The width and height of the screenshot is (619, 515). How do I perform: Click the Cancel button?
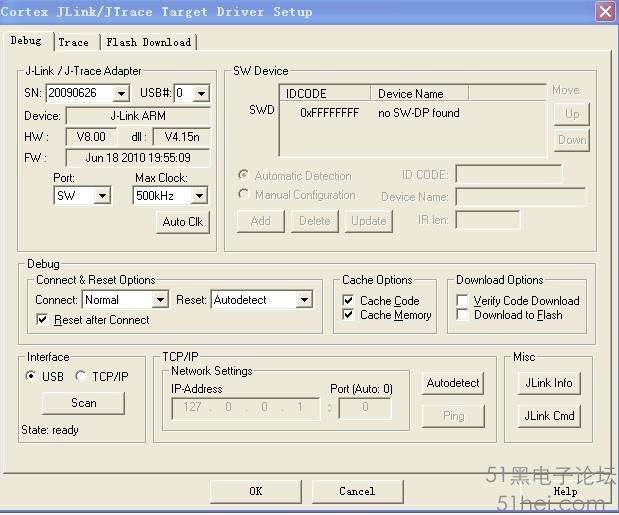point(357,491)
